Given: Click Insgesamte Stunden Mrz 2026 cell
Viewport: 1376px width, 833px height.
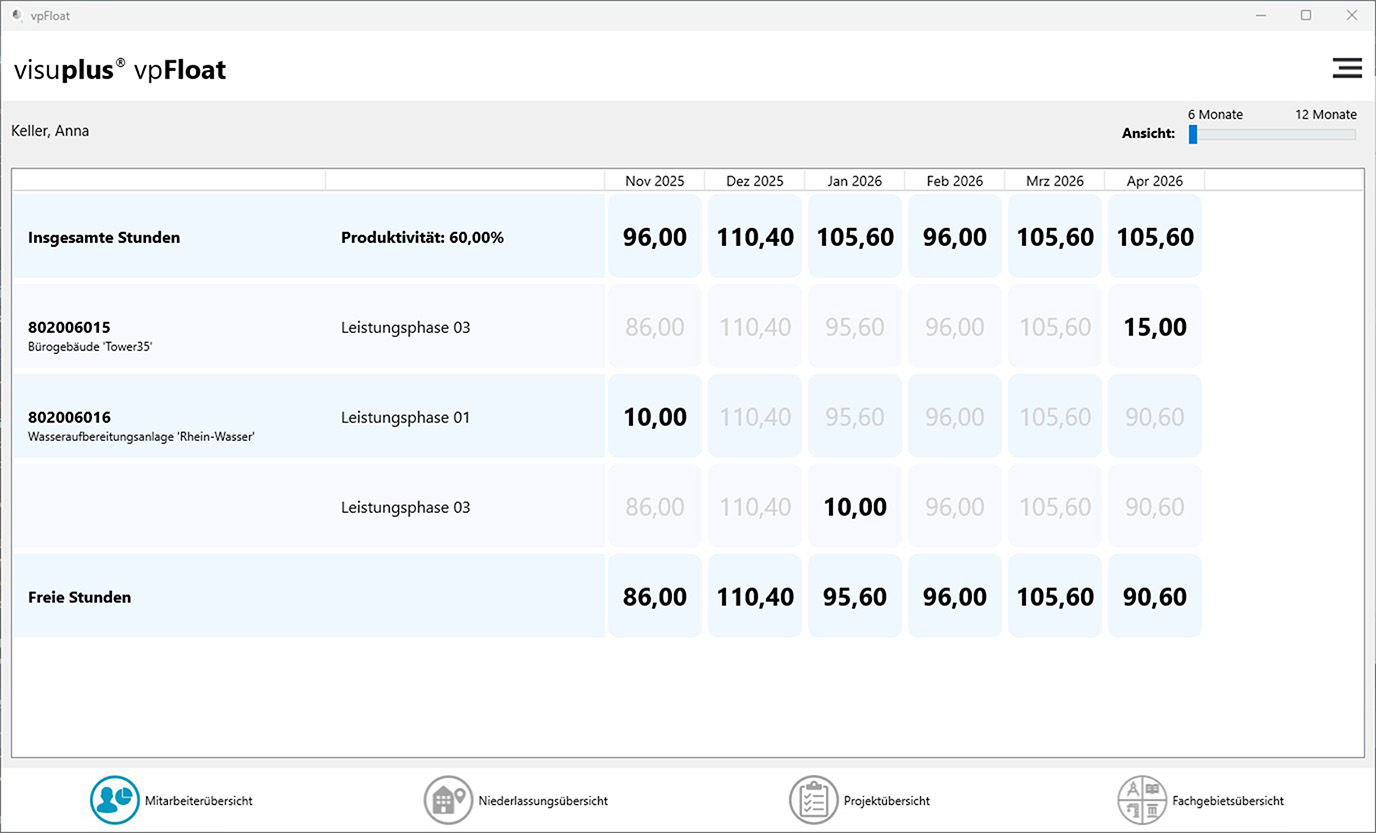Looking at the screenshot, I should [1055, 237].
